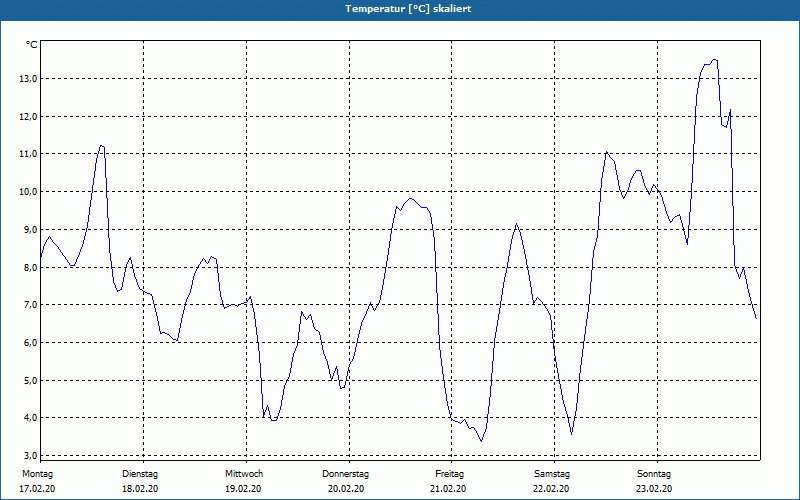This screenshot has height=500, width=800.
Task: Click the date 21.02.20
Action: (x=448, y=489)
